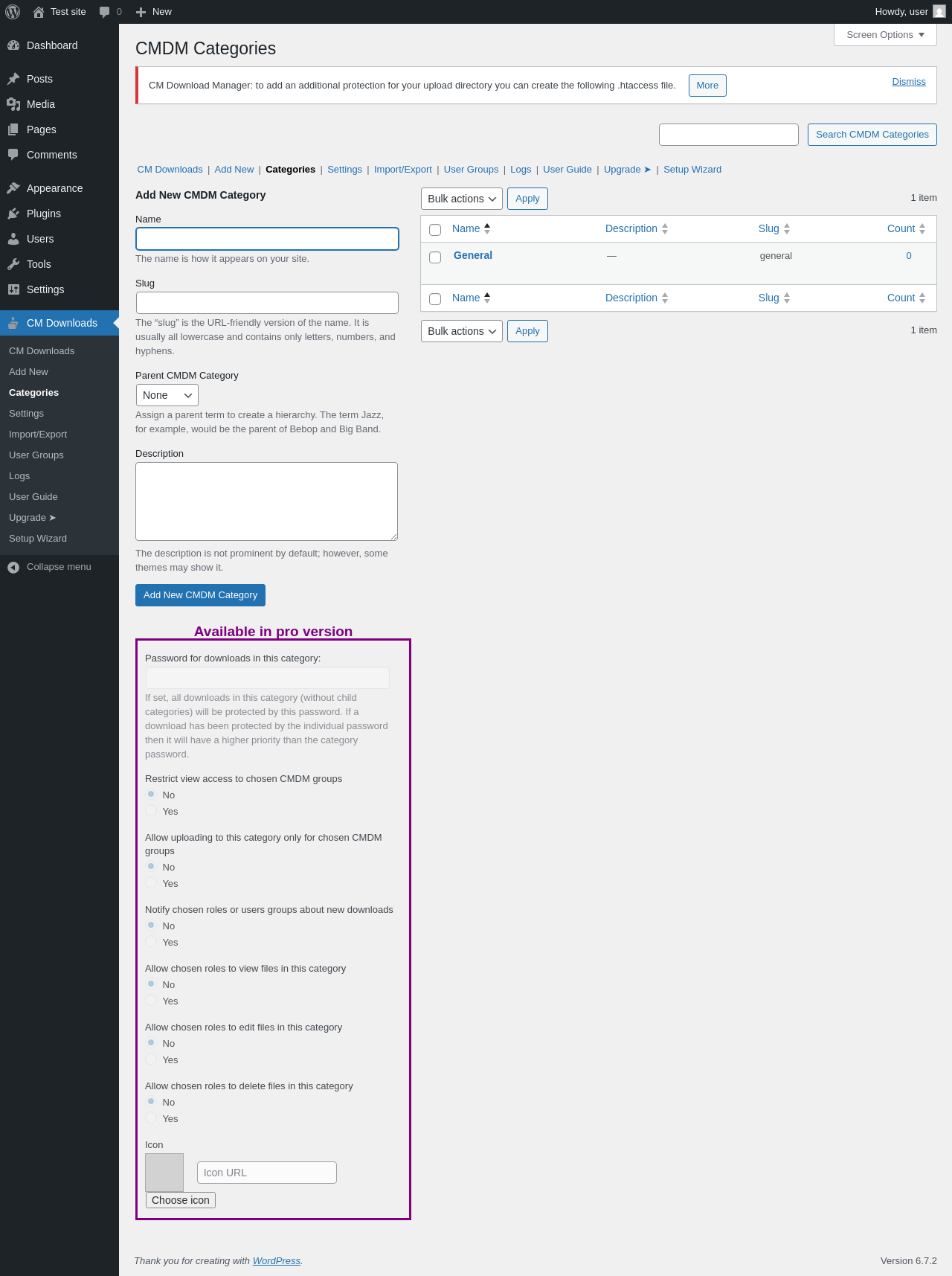Open Setup Wizard in the sidebar submenu

[38, 539]
